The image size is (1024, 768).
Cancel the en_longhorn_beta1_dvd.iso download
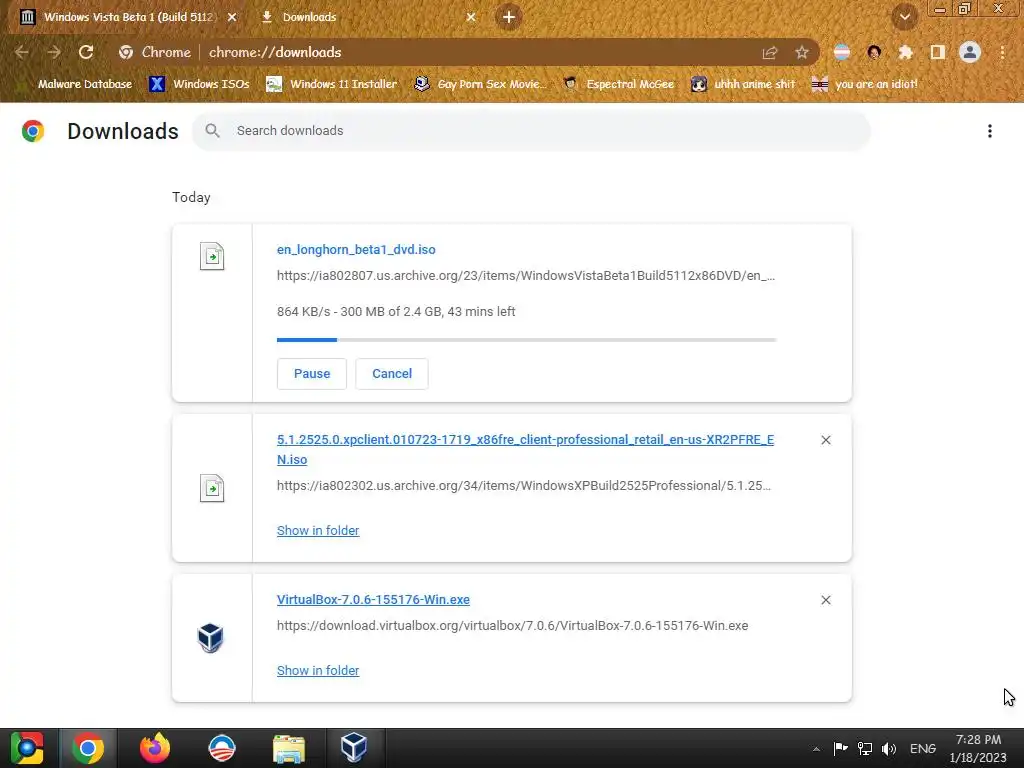(x=392, y=374)
